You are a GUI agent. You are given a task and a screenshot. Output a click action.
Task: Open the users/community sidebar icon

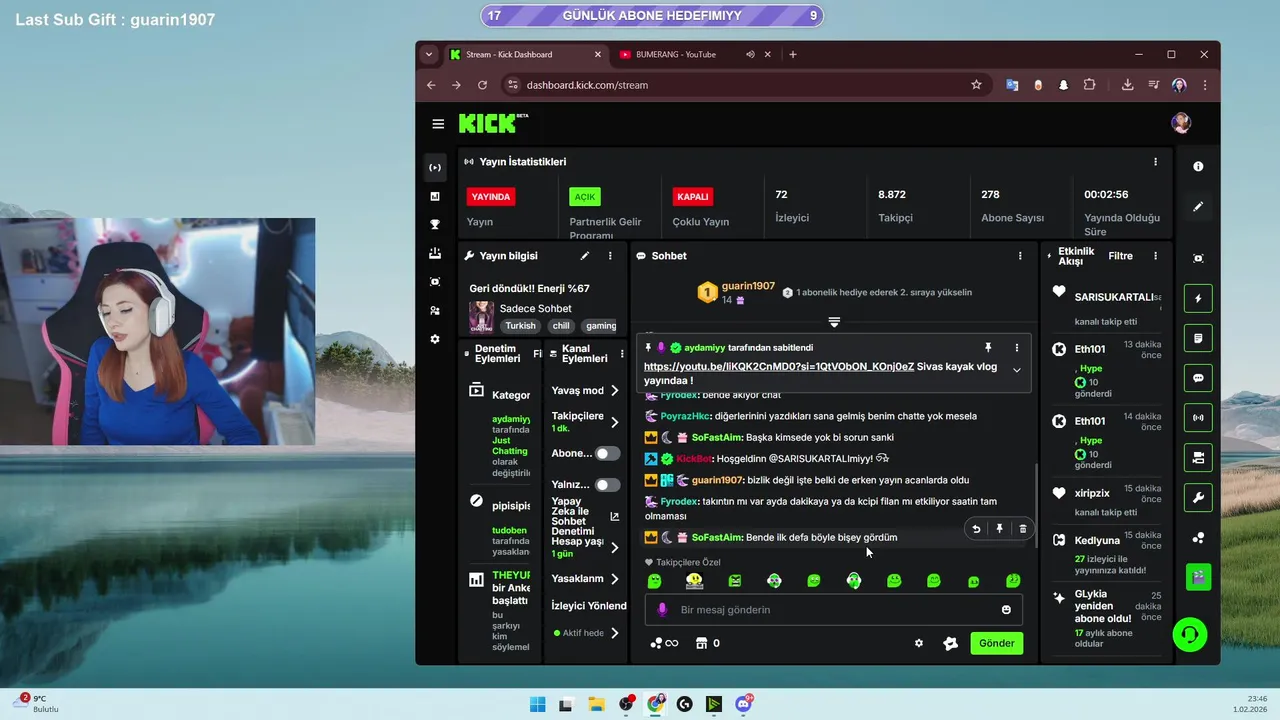tap(435, 311)
